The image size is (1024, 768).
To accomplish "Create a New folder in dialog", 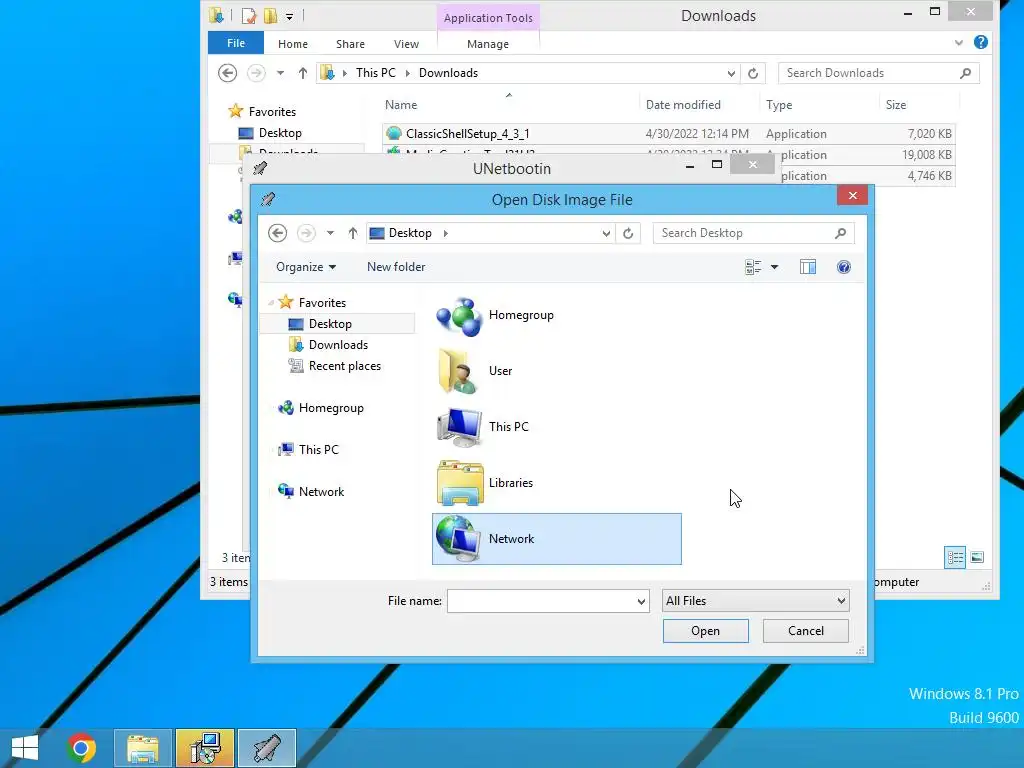I will coord(396,267).
